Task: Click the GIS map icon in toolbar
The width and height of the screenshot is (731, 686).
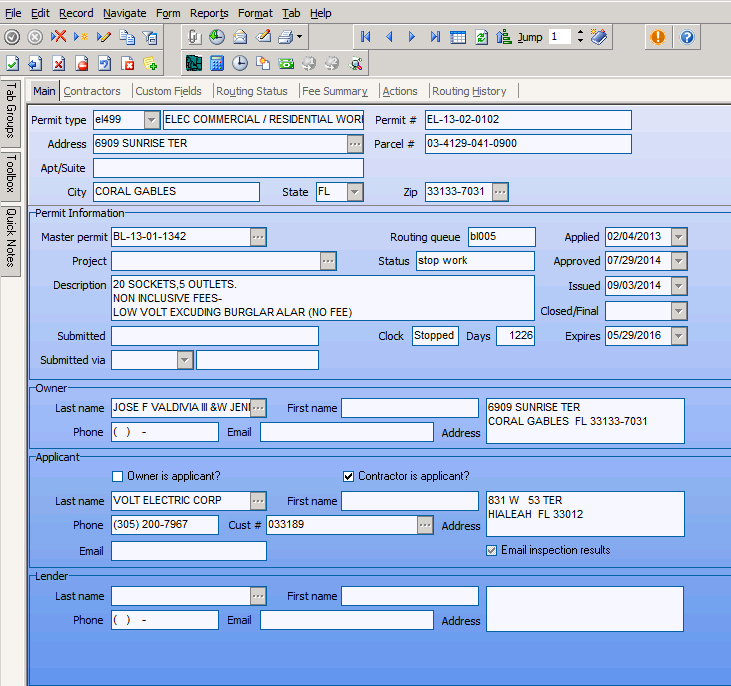Action: point(194,63)
